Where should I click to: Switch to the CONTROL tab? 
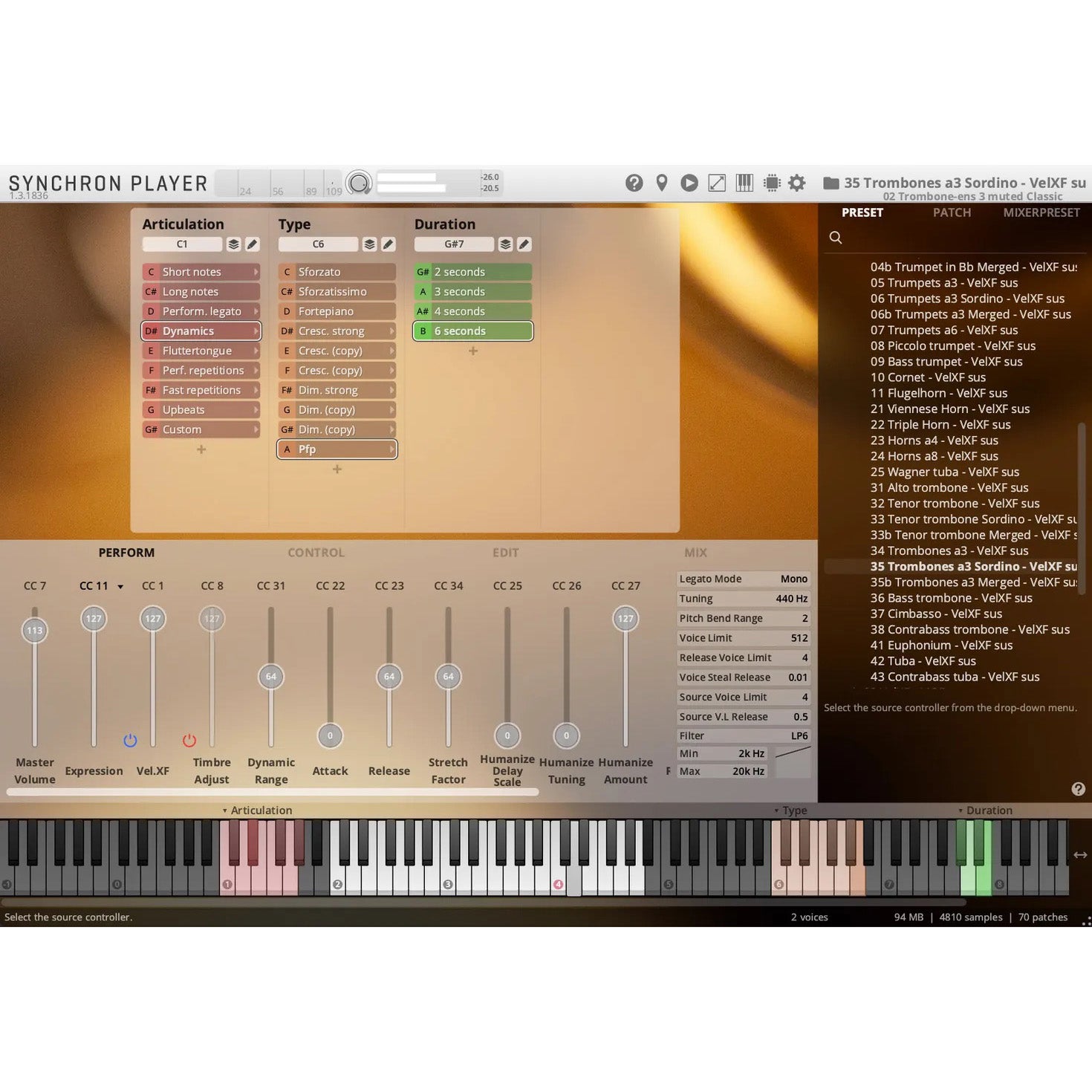(316, 553)
